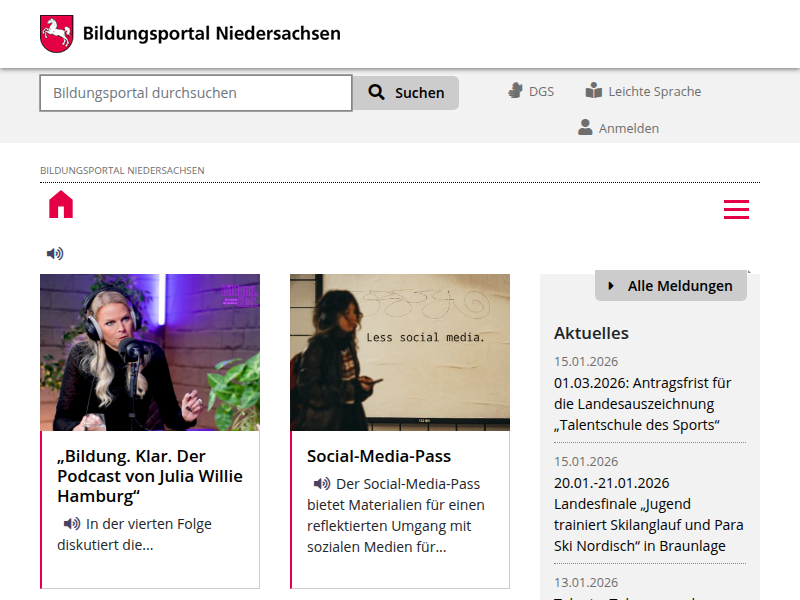
Task: Play audio for the podcast teaser text
Action: click(x=72, y=524)
